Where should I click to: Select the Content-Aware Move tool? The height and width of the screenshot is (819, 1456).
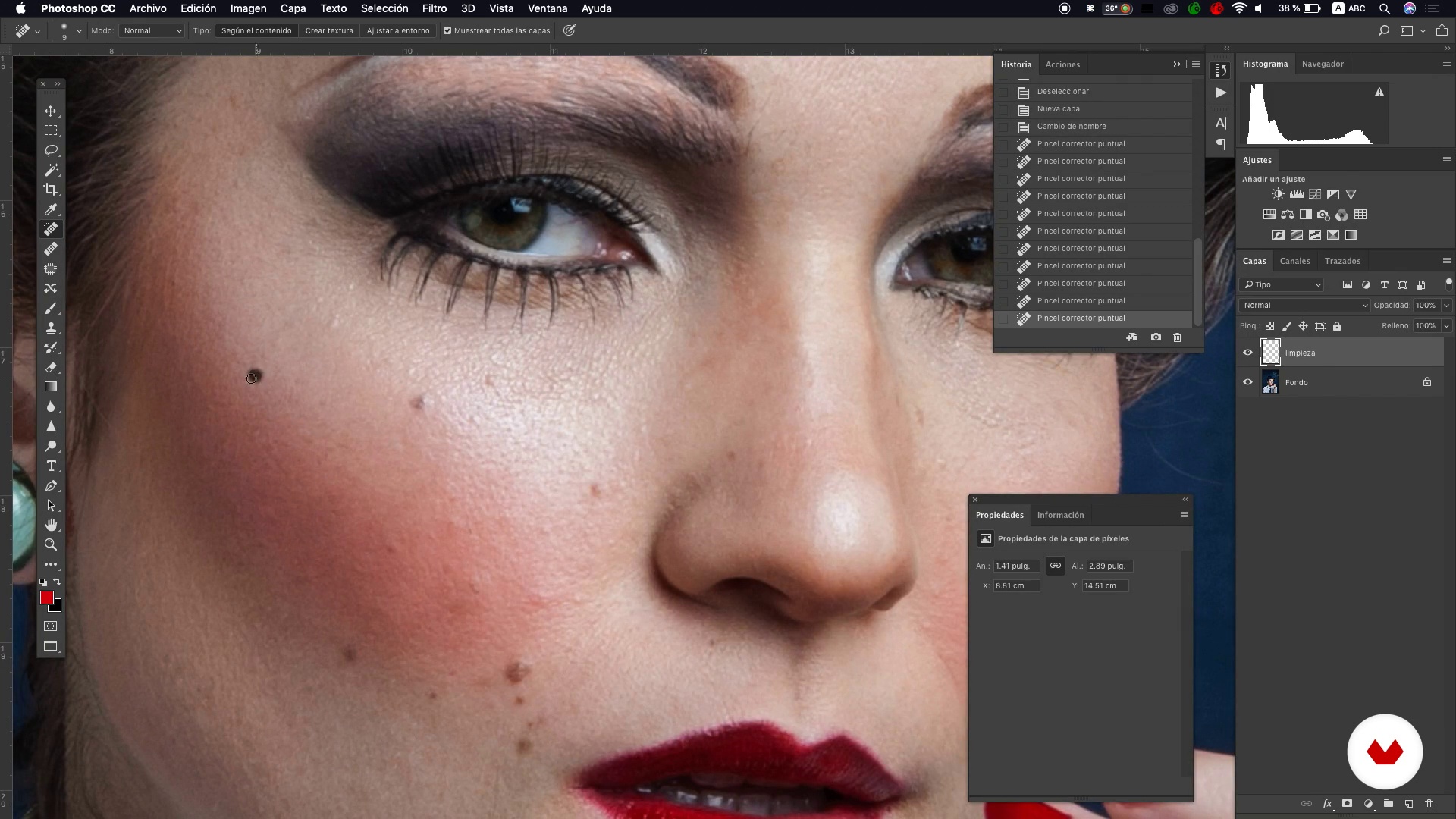click(51, 288)
